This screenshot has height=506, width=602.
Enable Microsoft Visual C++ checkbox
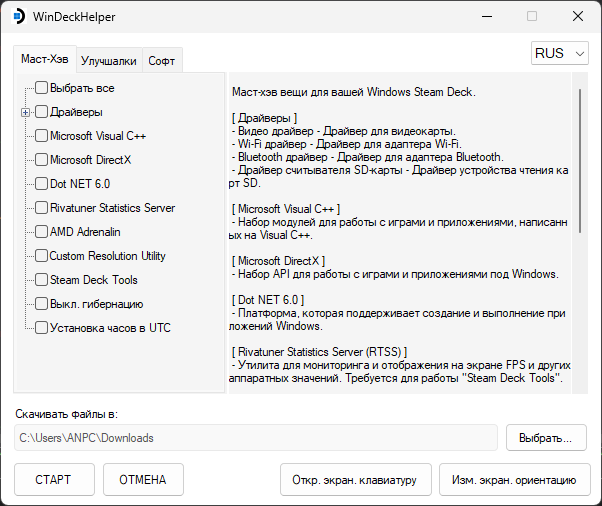pos(41,136)
